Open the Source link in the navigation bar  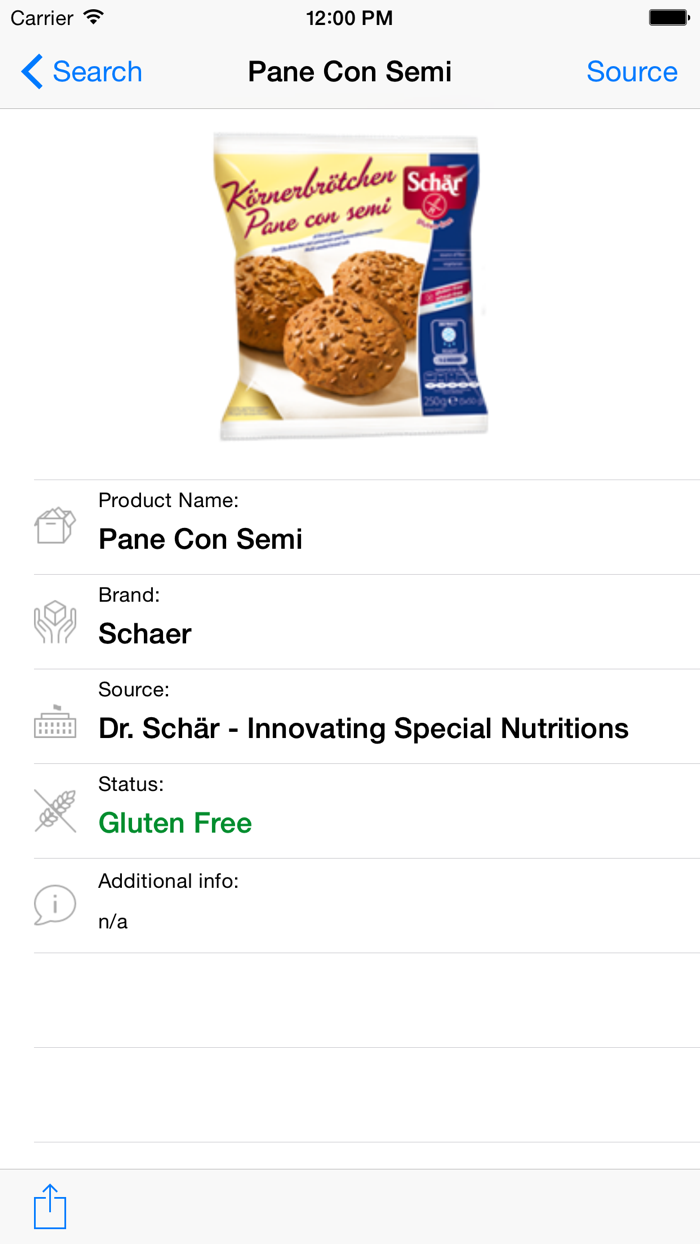click(x=632, y=71)
